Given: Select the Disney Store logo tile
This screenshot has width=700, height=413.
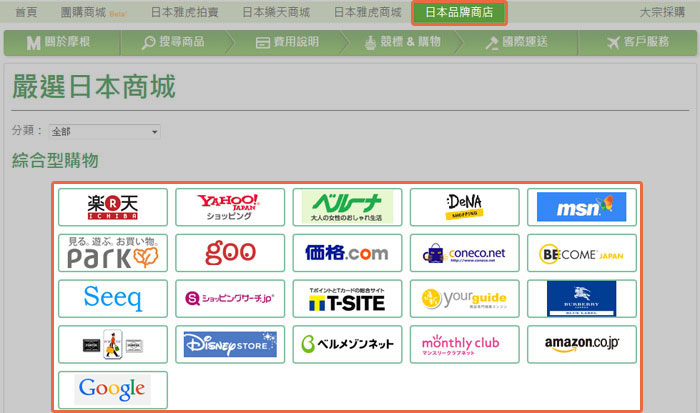Looking at the screenshot, I should [x=230, y=344].
